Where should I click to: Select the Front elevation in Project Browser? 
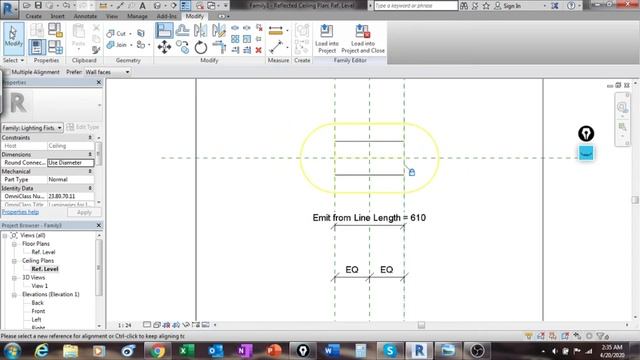tap(38, 311)
